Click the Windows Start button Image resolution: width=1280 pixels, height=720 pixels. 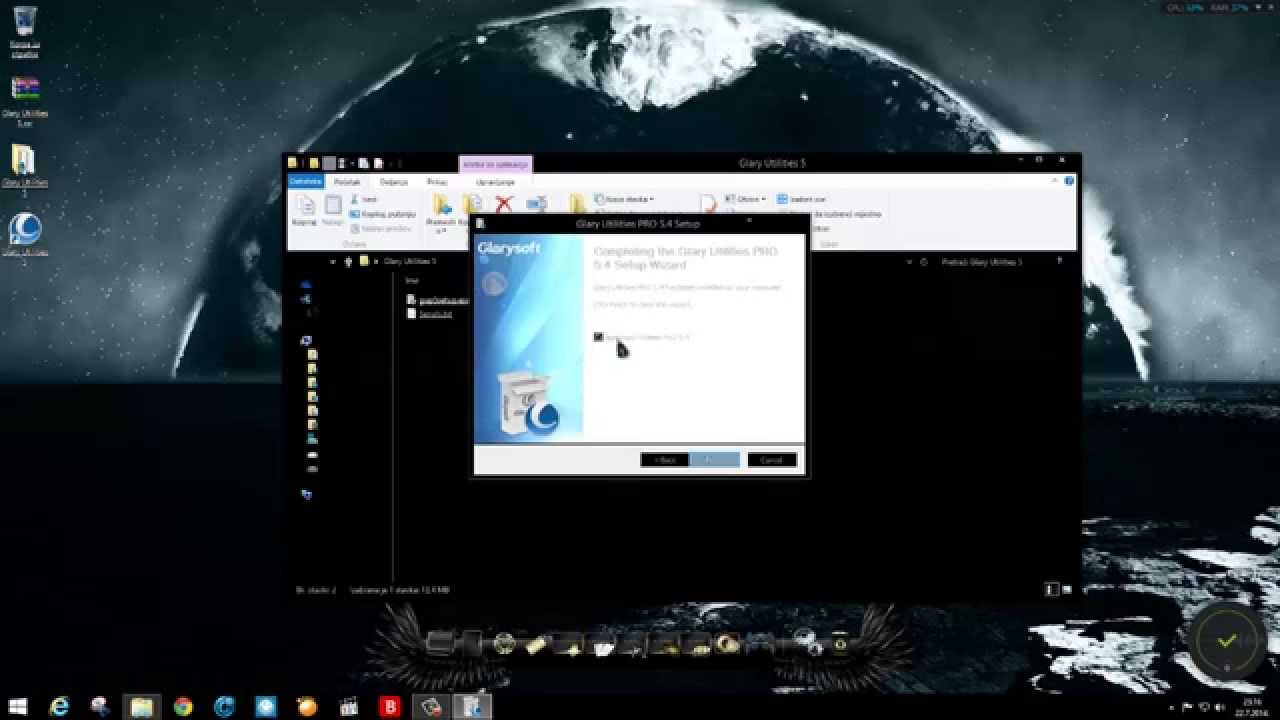pyautogui.click(x=19, y=707)
